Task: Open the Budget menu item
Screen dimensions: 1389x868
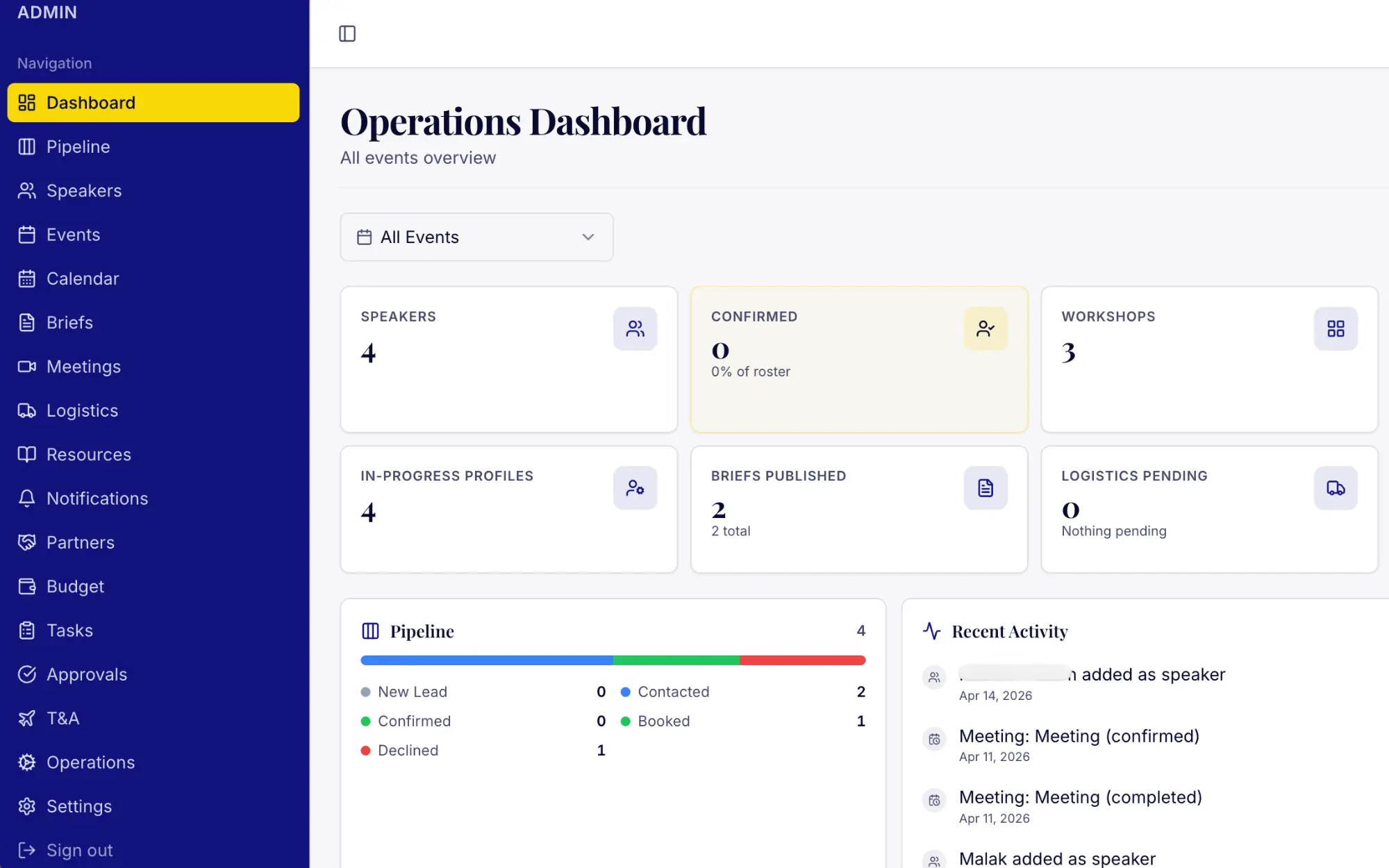Action: 153,586
